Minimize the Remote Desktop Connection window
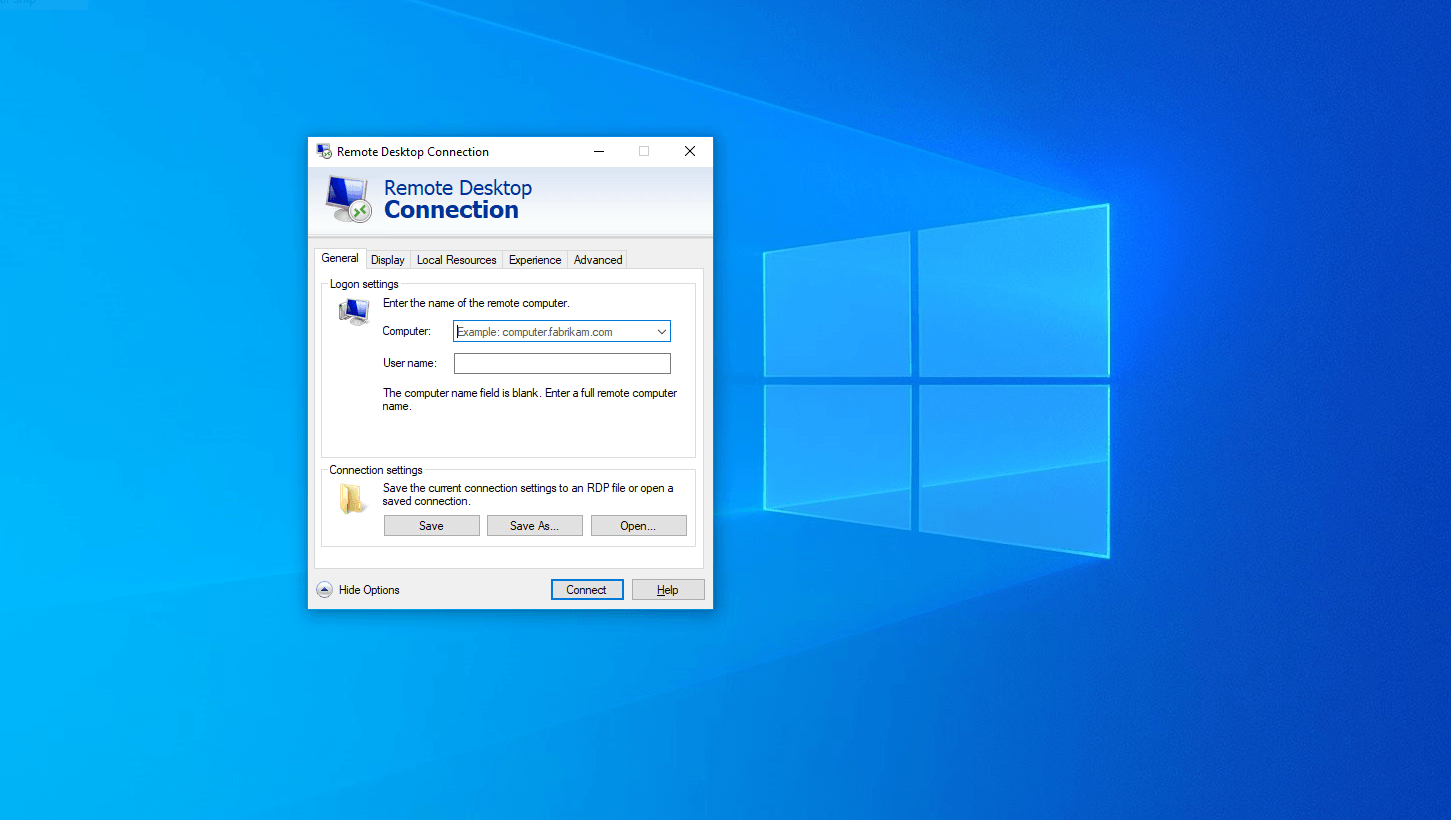Viewport: 1451px width, 820px height. (x=599, y=152)
